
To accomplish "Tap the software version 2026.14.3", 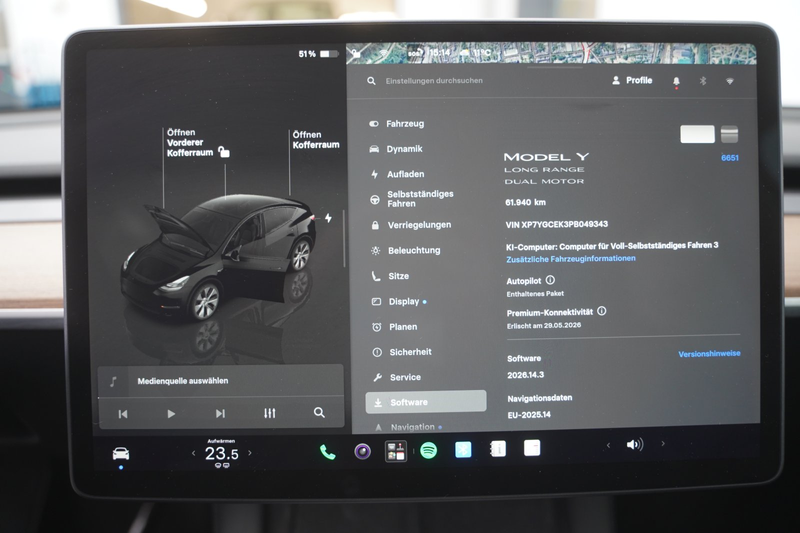I will [x=526, y=375].
